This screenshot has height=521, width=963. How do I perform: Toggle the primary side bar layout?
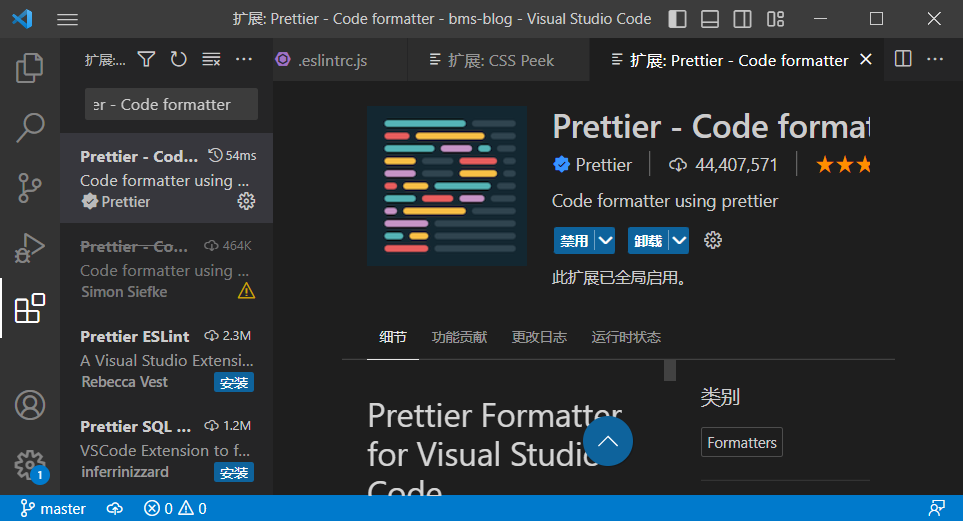pyautogui.click(x=677, y=19)
